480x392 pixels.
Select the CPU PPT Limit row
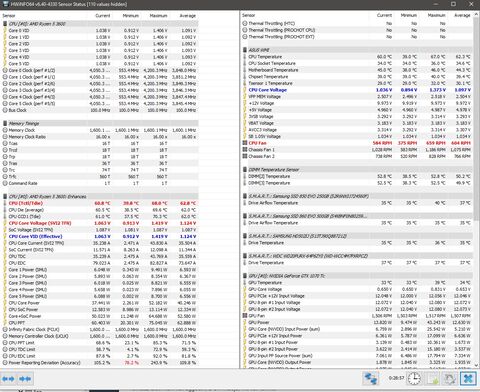100,343
